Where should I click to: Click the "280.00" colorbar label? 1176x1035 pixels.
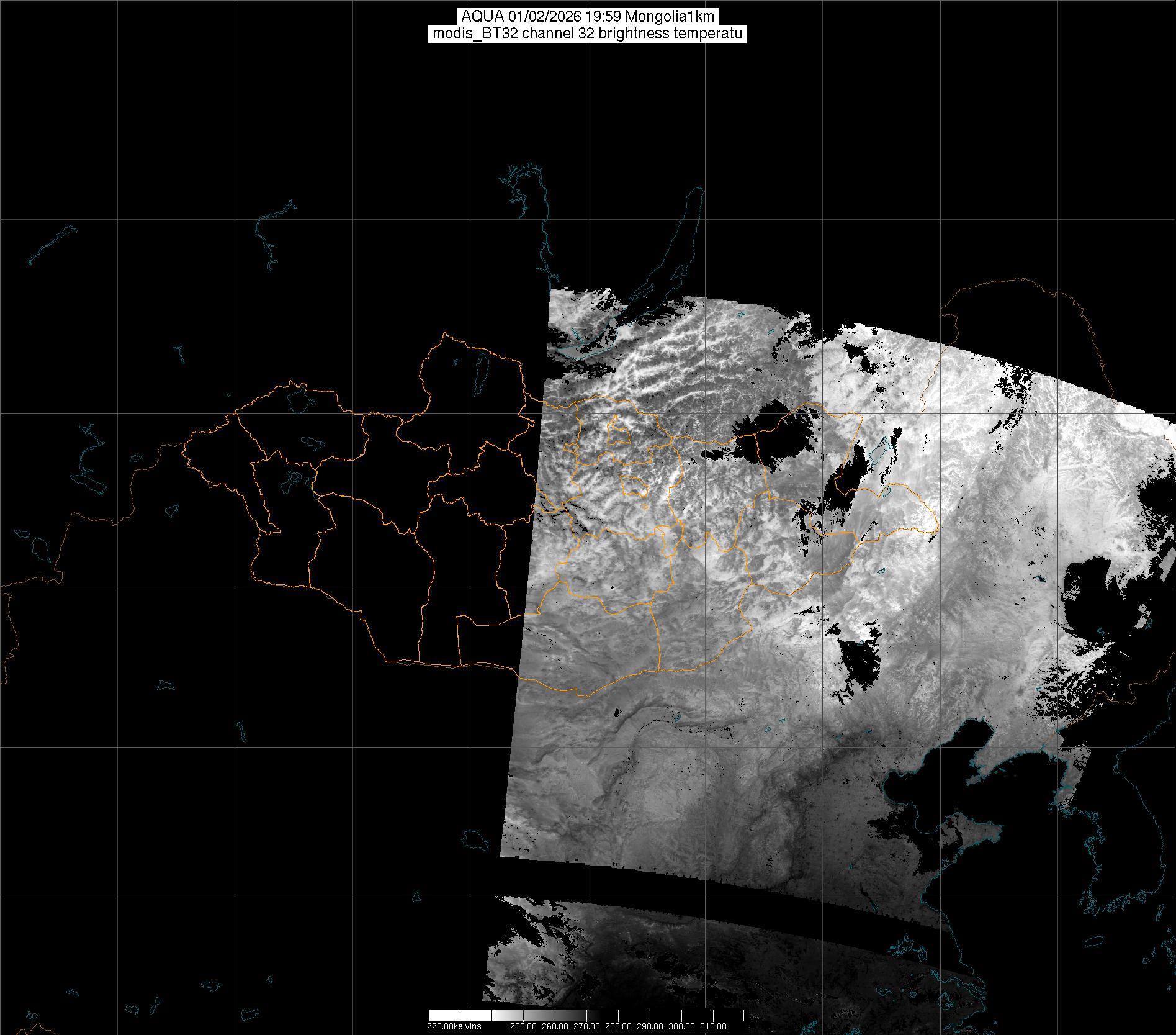point(619,1026)
